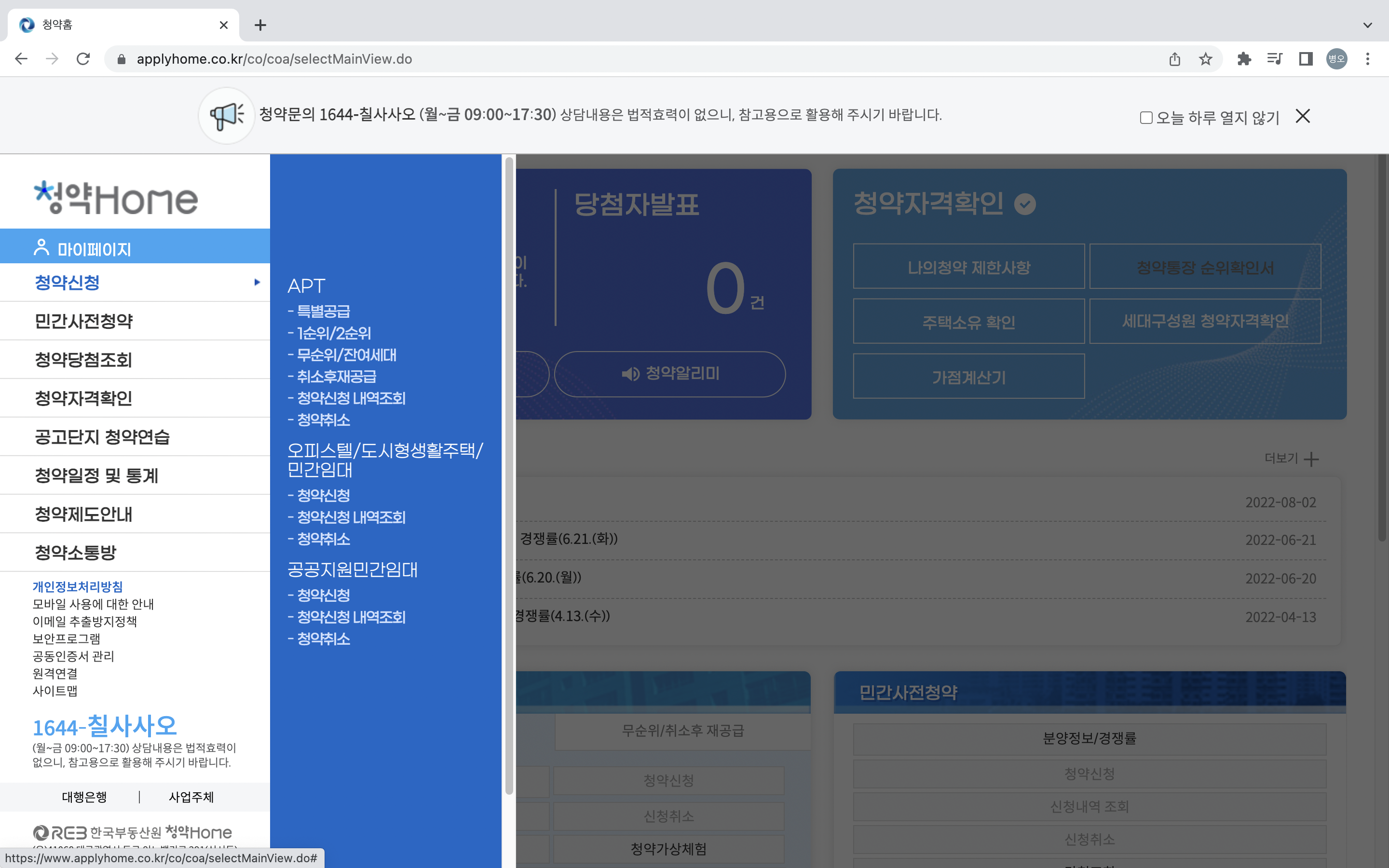Open 마이페이지 menu item
Image resolution: width=1389 pixels, height=868 pixels.
[x=94, y=249]
